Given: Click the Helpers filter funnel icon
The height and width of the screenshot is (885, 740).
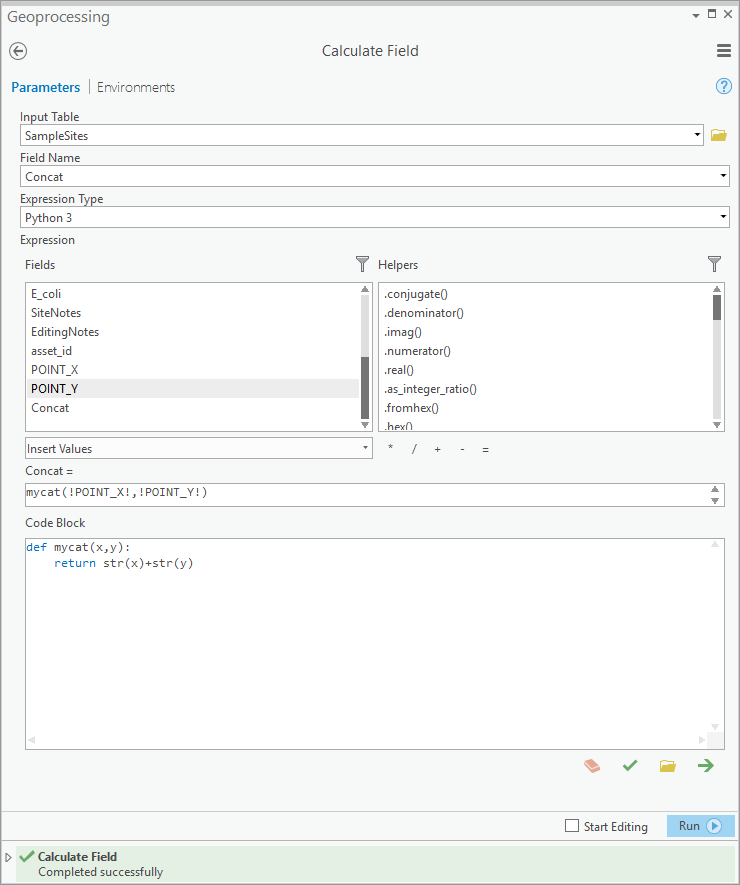Looking at the screenshot, I should pos(714,264).
